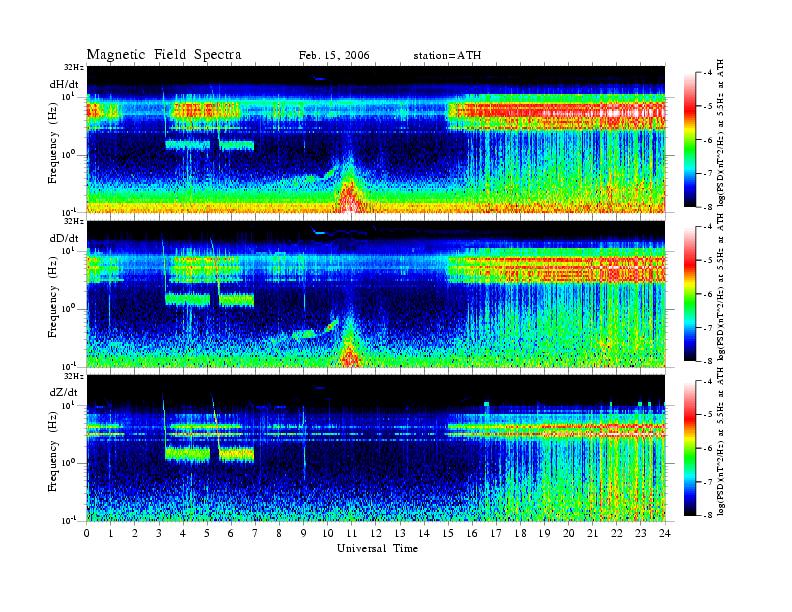Click the dZ/dt color bar's rotated PSD units label

click(x=721, y=442)
